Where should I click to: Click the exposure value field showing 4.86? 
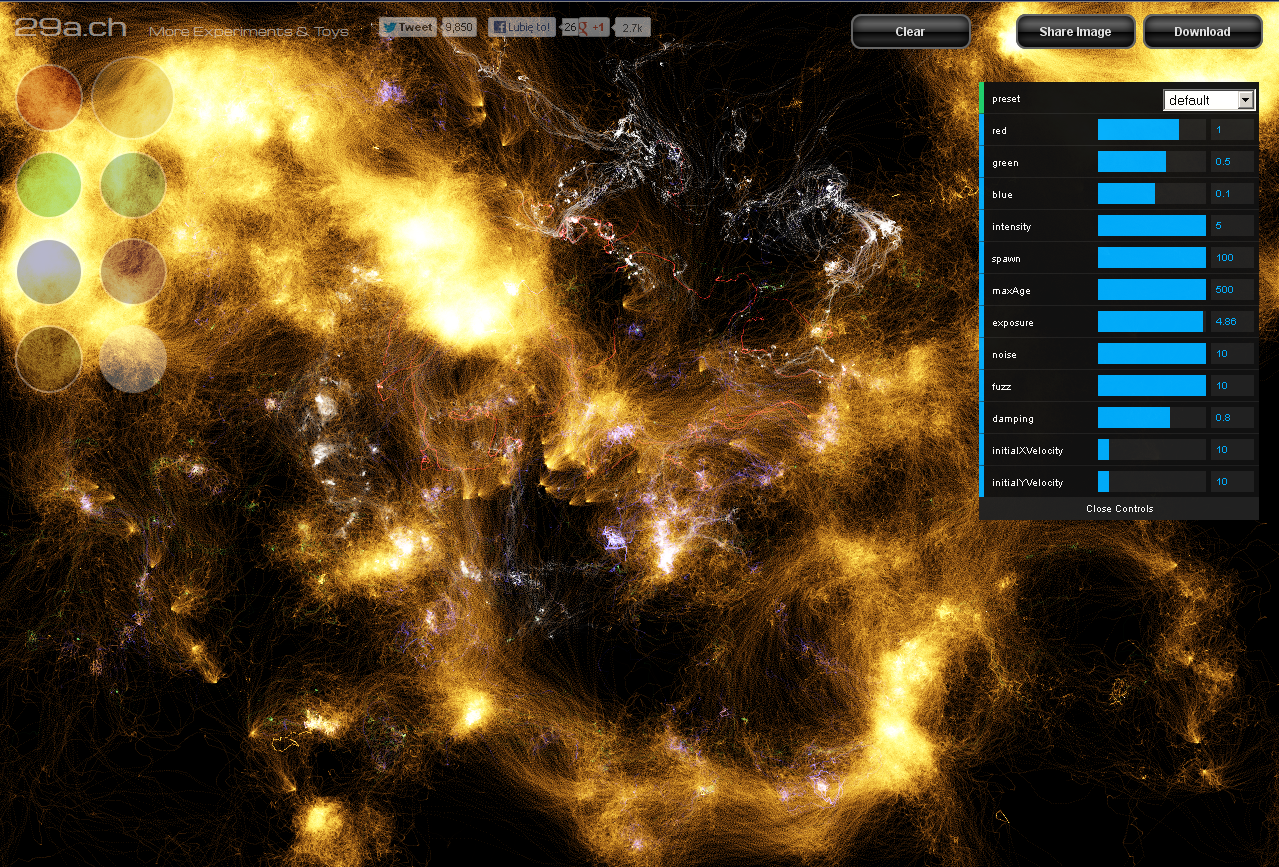pyautogui.click(x=1233, y=322)
